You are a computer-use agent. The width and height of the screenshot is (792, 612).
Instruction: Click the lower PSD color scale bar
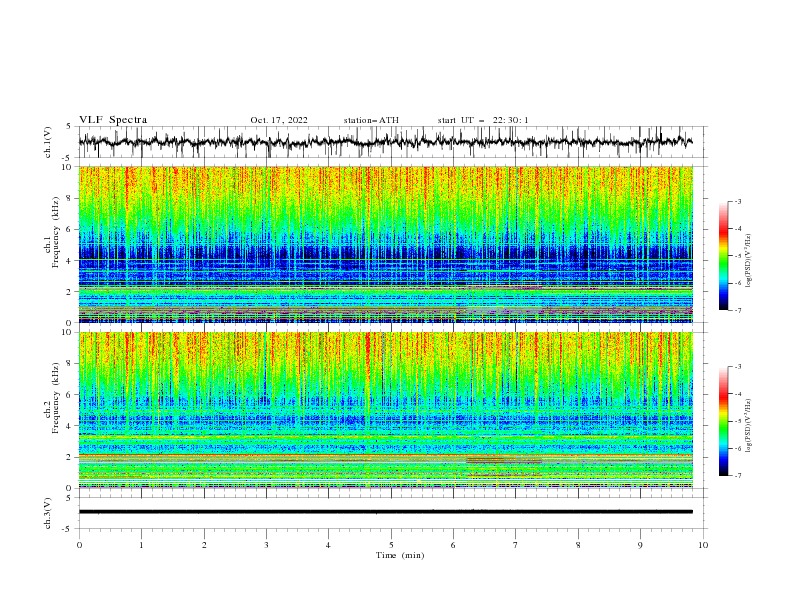[x=723, y=421]
